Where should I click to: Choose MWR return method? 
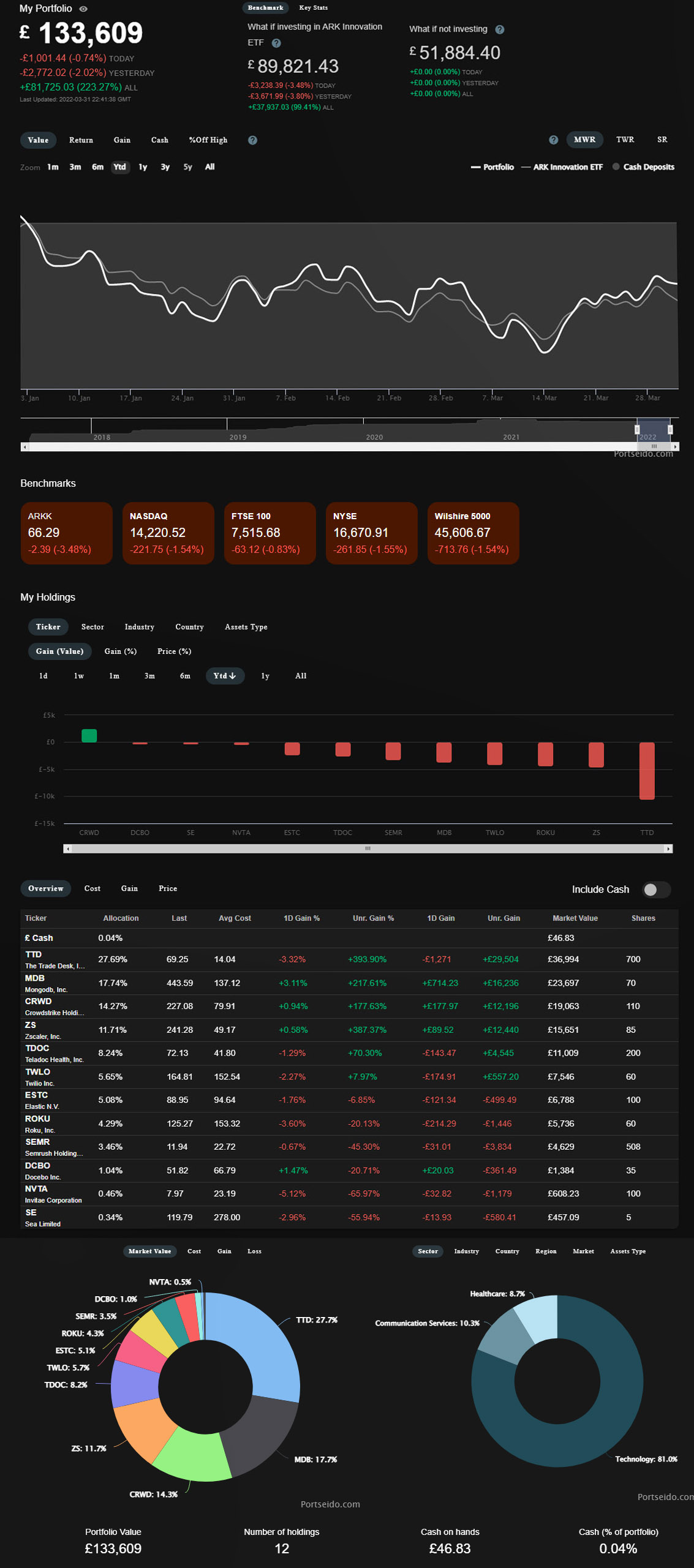click(584, 140)
